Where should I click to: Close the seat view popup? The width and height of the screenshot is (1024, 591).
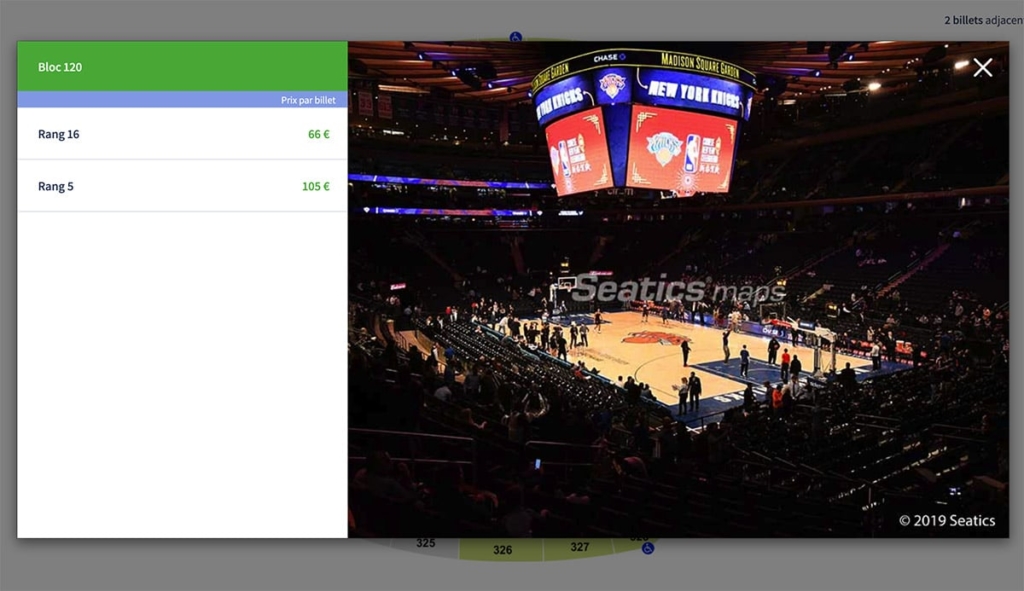(x=982, y=67)
